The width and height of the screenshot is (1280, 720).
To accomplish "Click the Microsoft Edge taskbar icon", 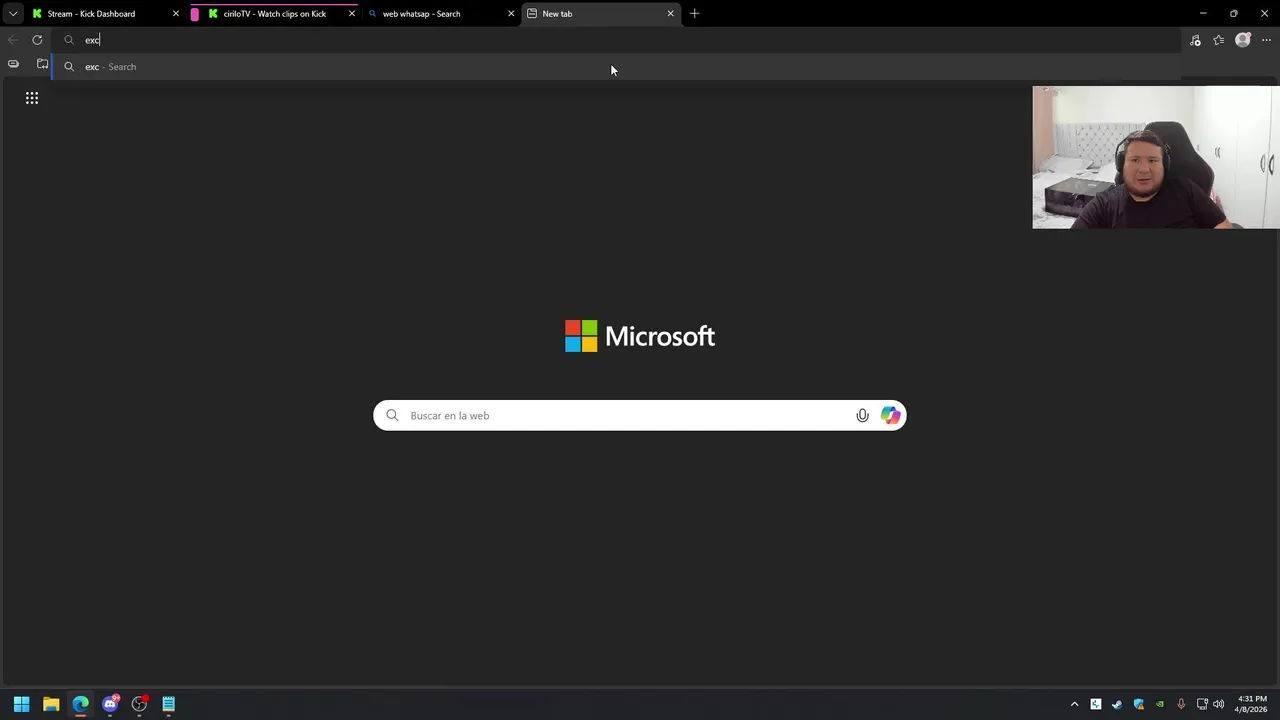I will point(80,704).
